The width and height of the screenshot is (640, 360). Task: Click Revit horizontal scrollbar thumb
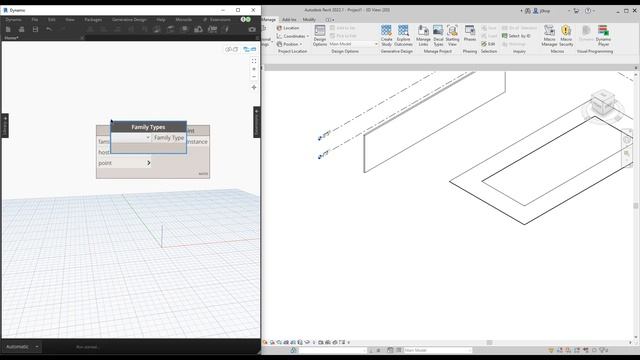(x=489, y=342)
